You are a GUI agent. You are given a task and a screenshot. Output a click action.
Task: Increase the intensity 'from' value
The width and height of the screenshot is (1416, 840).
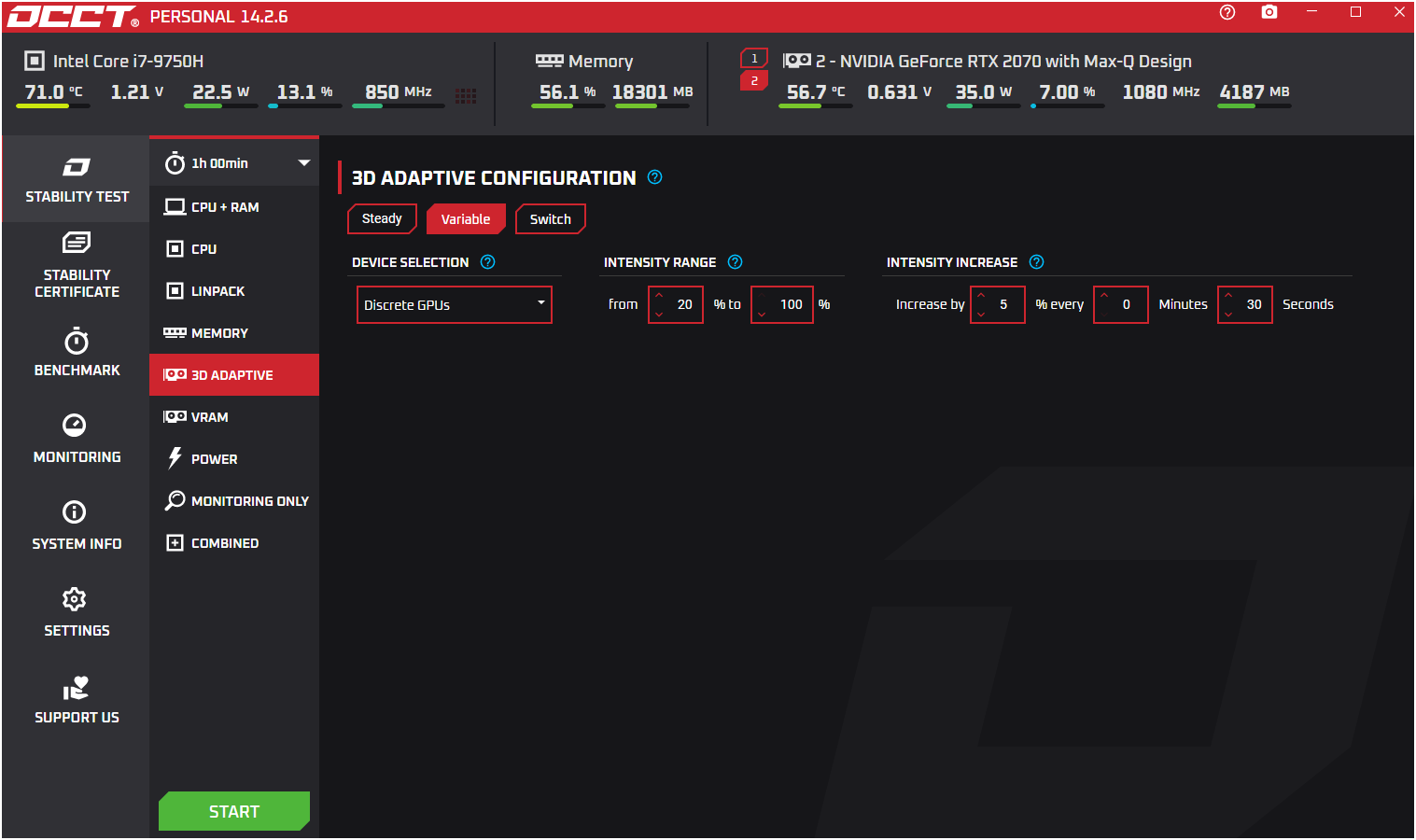click(659, 295)
